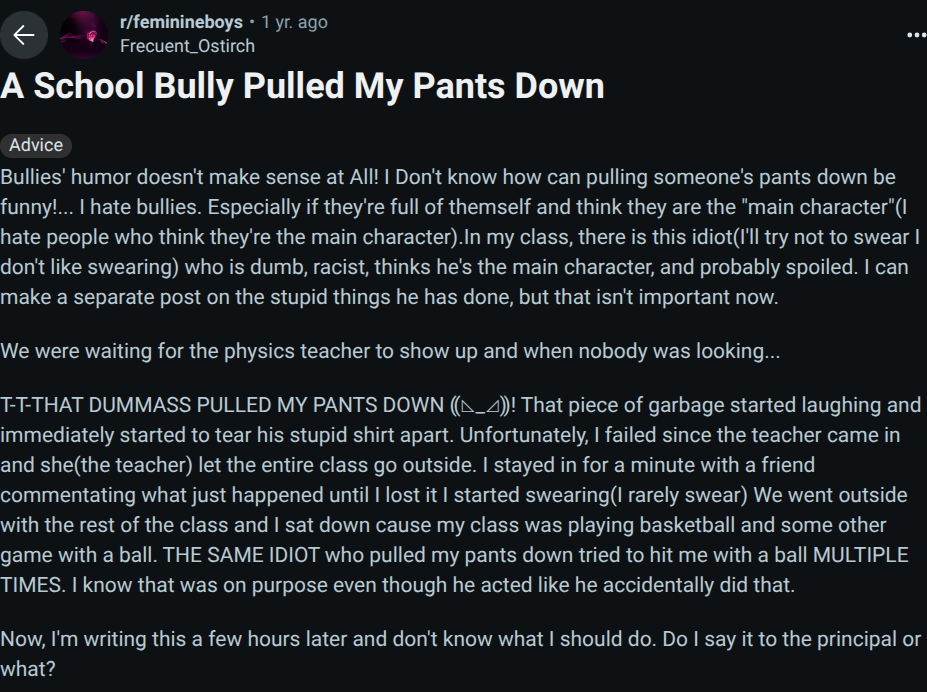Click the post title about the school bully

302,86
